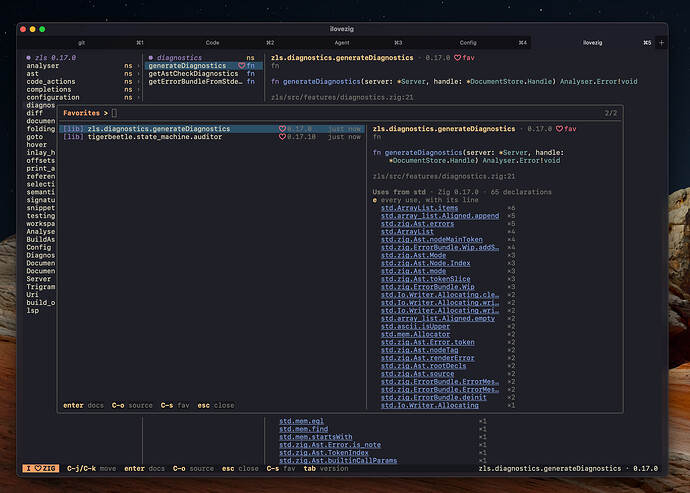Image resolution: width=690 pixels, height=493 pixels.
Task: Toggle heart on tigerbeetle.state_machine.auditor favorite
Action: coord(283,137)
